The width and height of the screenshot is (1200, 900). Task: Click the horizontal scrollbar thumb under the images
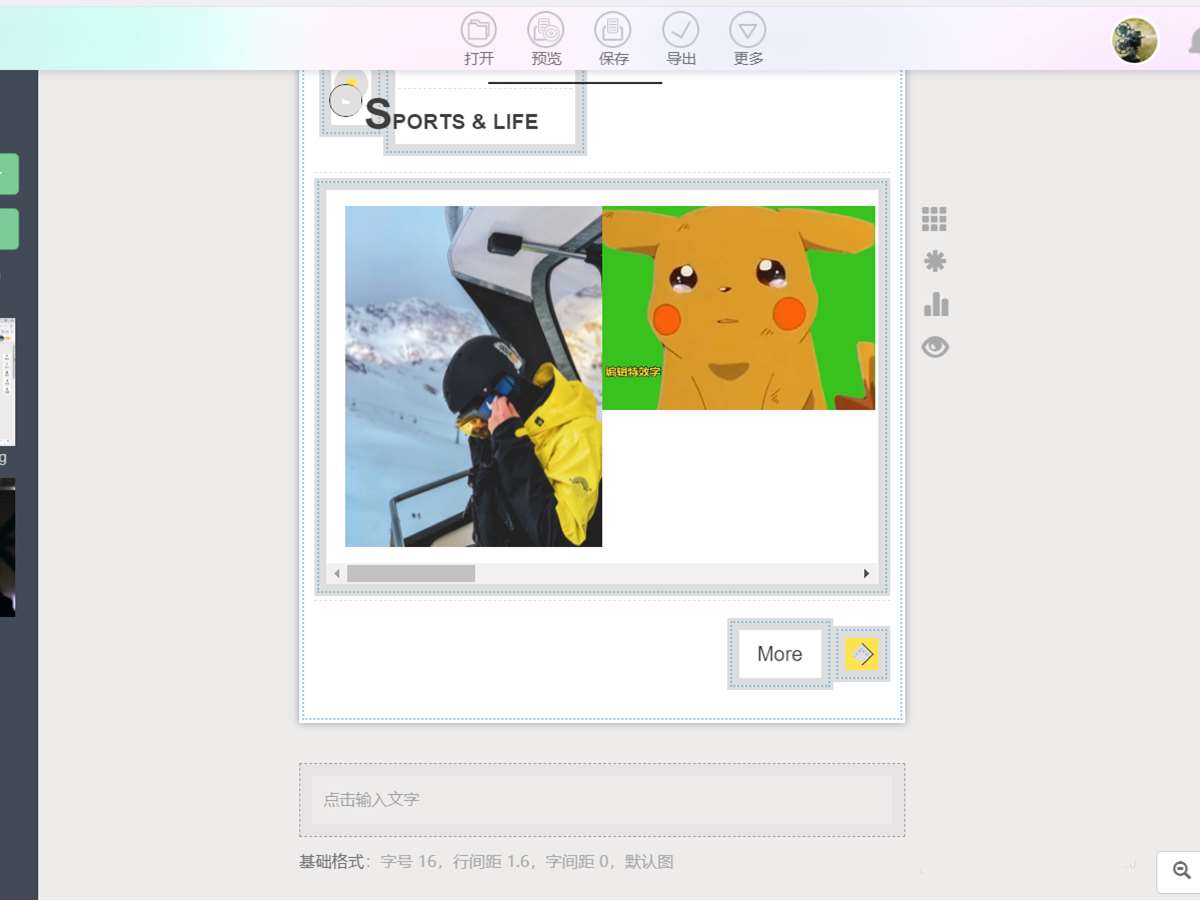411,574
